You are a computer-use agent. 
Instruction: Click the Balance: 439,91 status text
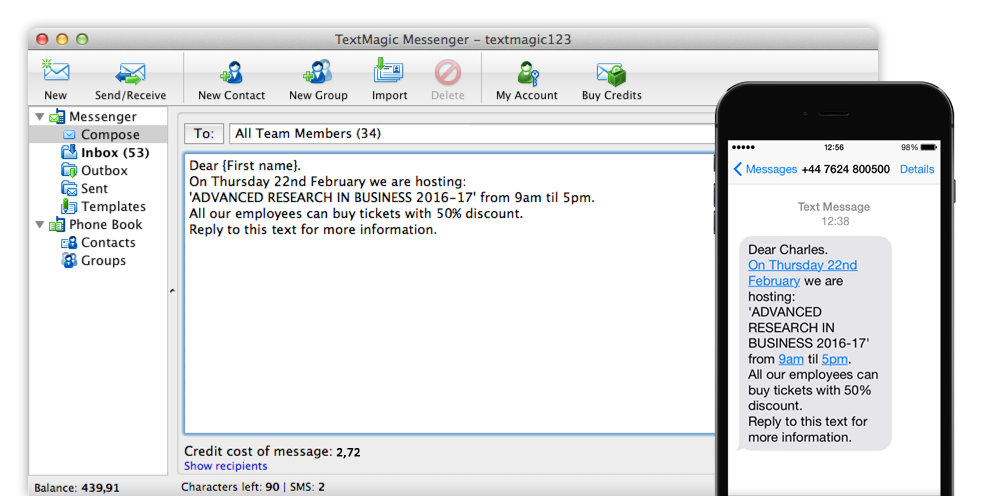coord(77,488)
